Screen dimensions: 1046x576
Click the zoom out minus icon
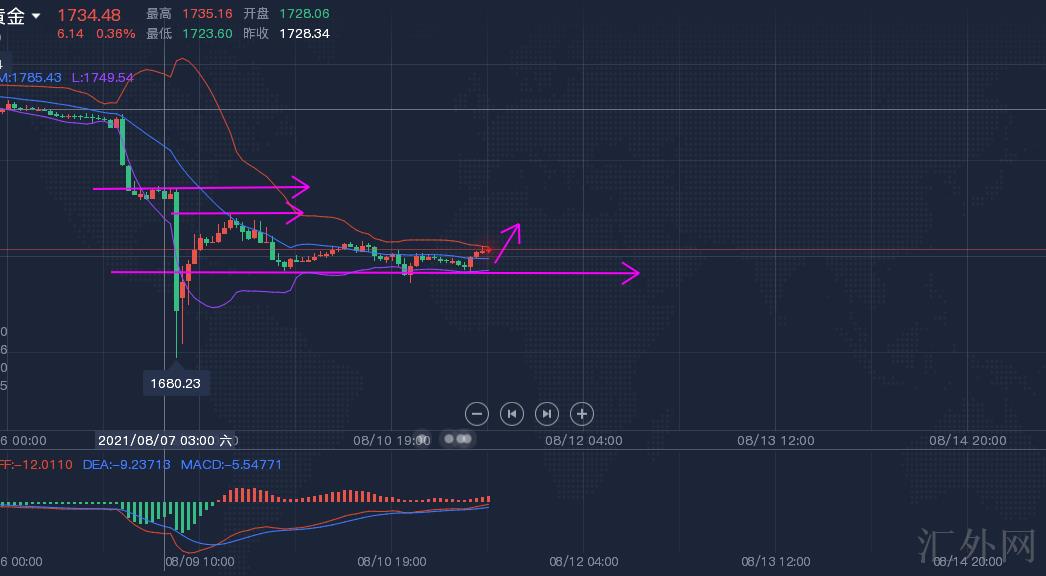(477, 413)
